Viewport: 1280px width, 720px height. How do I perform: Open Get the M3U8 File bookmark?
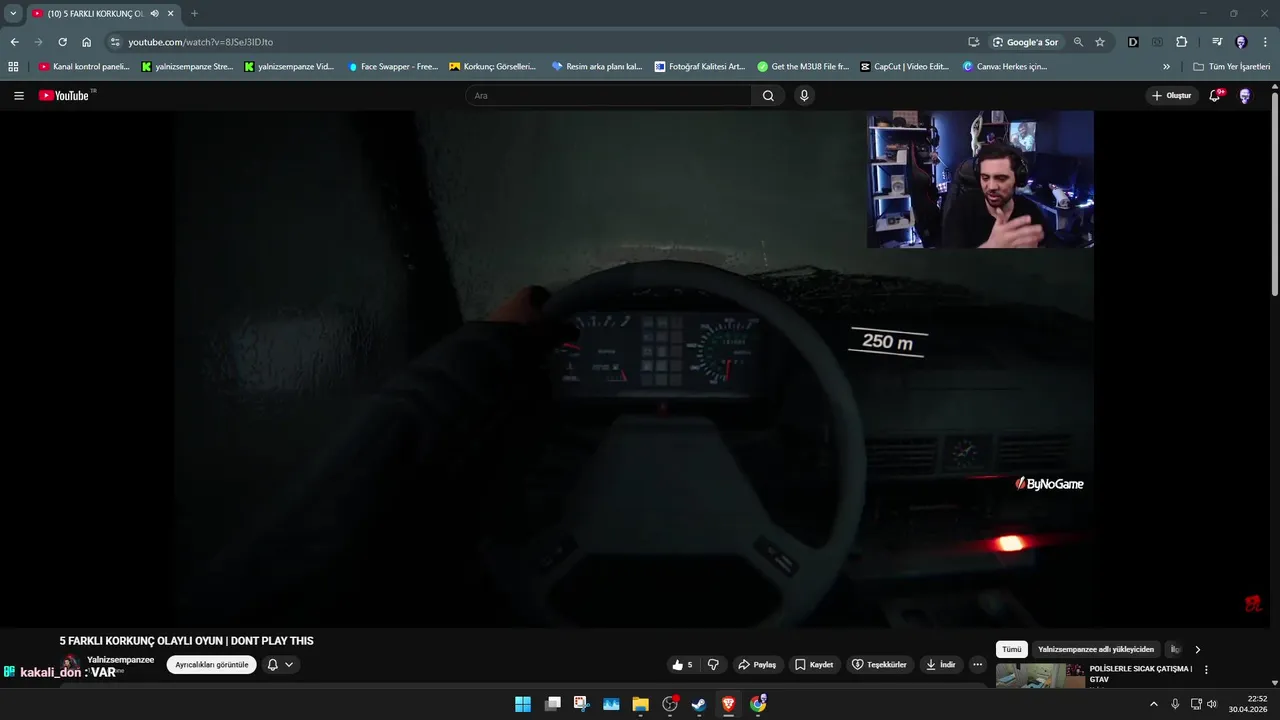803,67
